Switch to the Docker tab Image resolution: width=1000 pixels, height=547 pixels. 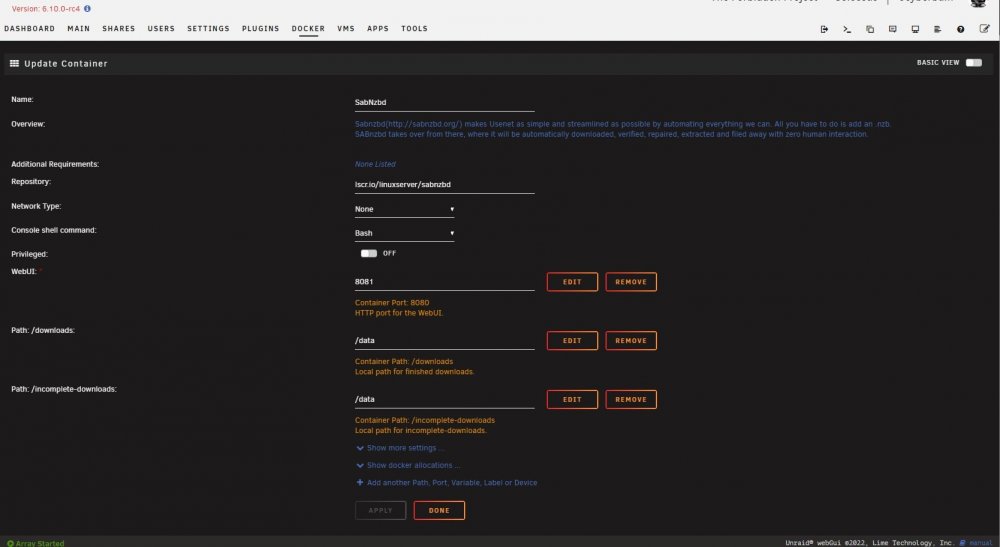click(308, 29)
